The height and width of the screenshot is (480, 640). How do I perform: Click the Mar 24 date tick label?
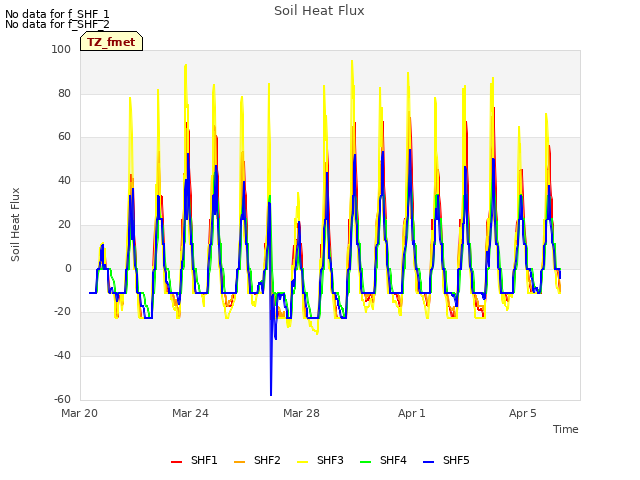tap(190, 413)
